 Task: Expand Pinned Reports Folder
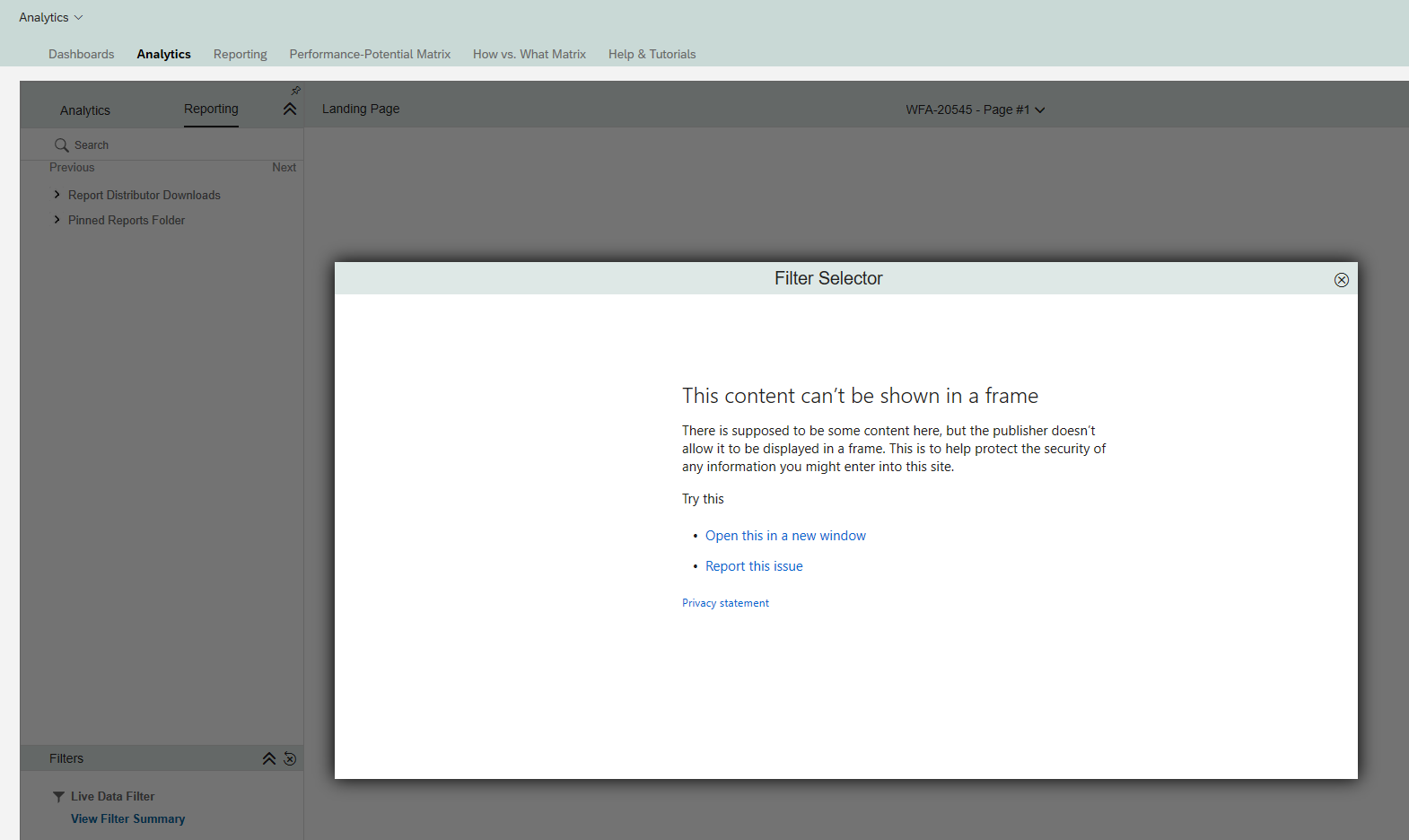(x=57, y=220)
